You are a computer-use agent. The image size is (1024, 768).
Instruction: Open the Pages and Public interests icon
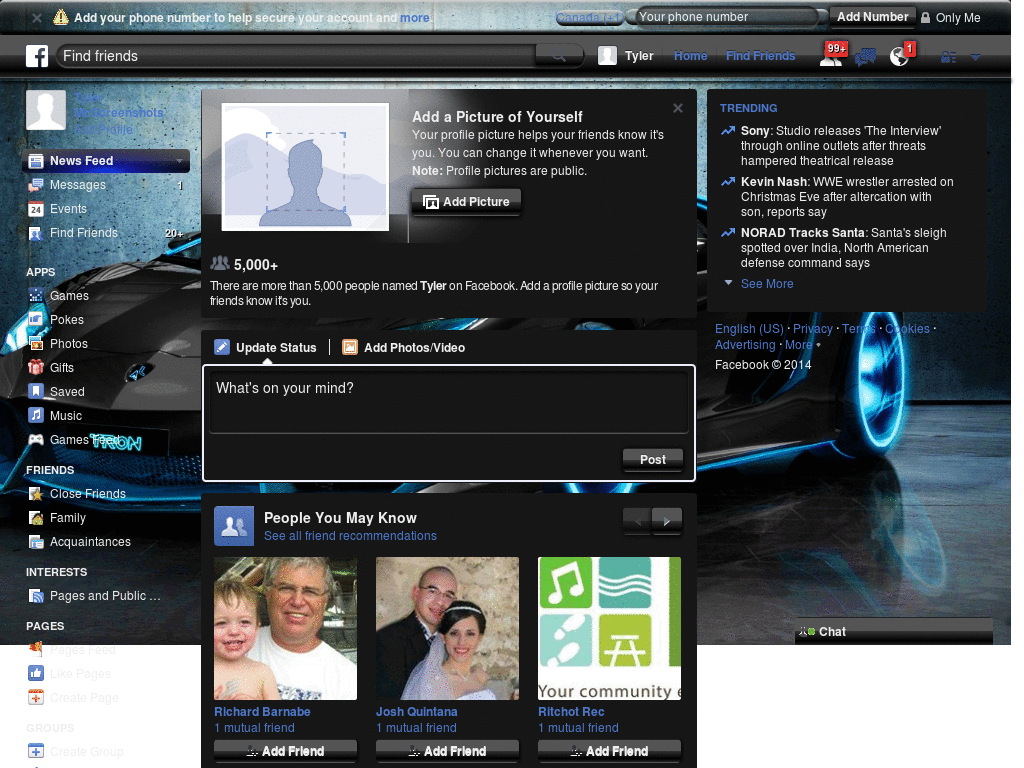point(36,596)
